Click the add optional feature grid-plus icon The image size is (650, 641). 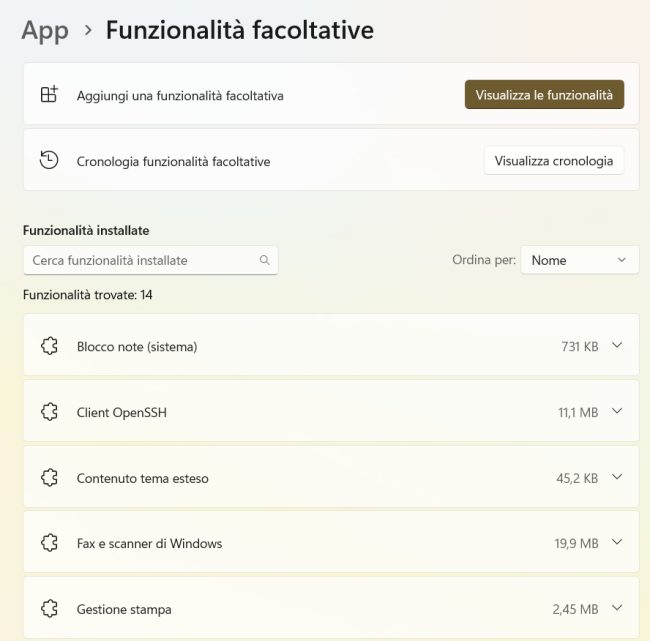(49, 95)
